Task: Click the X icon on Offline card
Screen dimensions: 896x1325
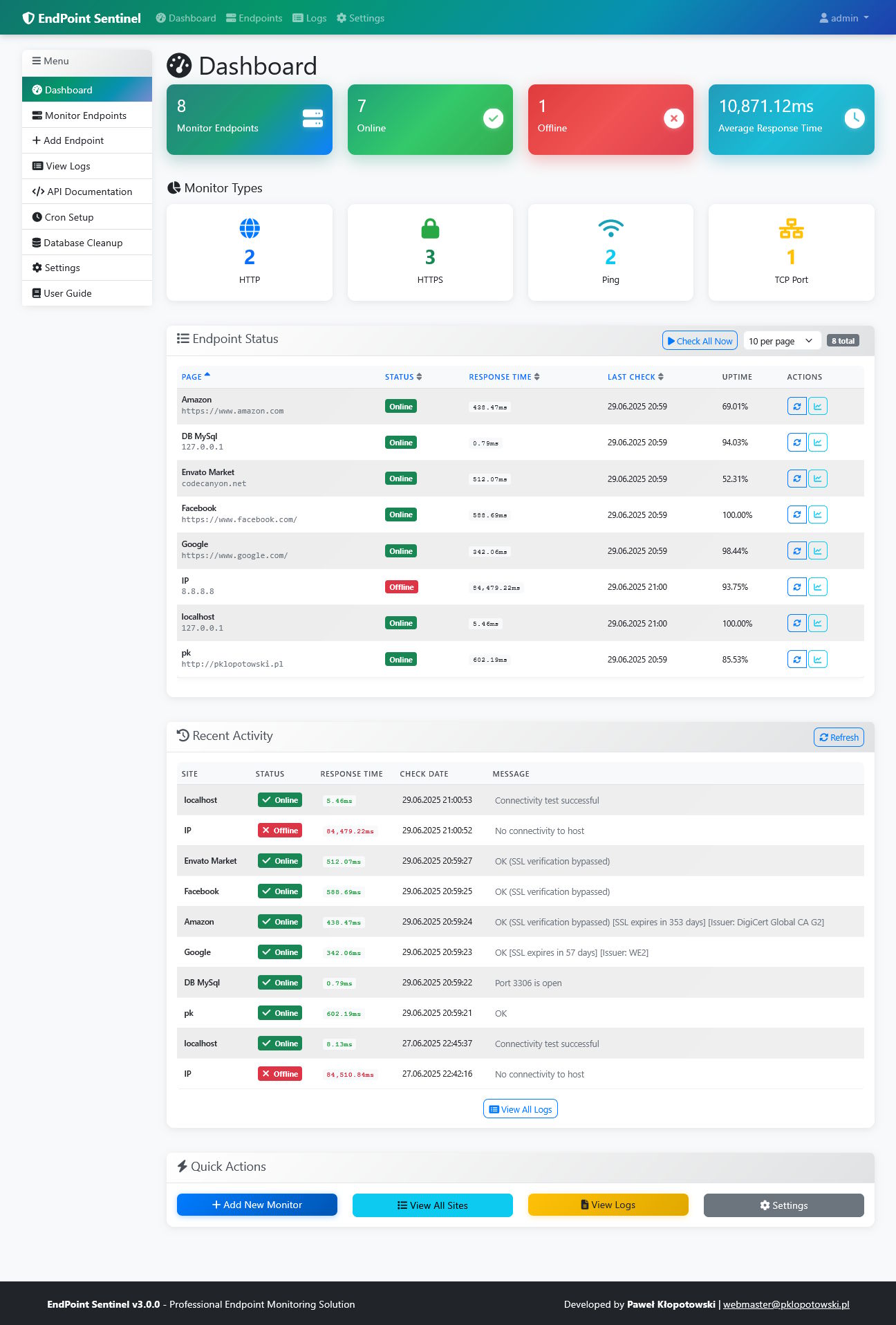Action: [673, 118]
